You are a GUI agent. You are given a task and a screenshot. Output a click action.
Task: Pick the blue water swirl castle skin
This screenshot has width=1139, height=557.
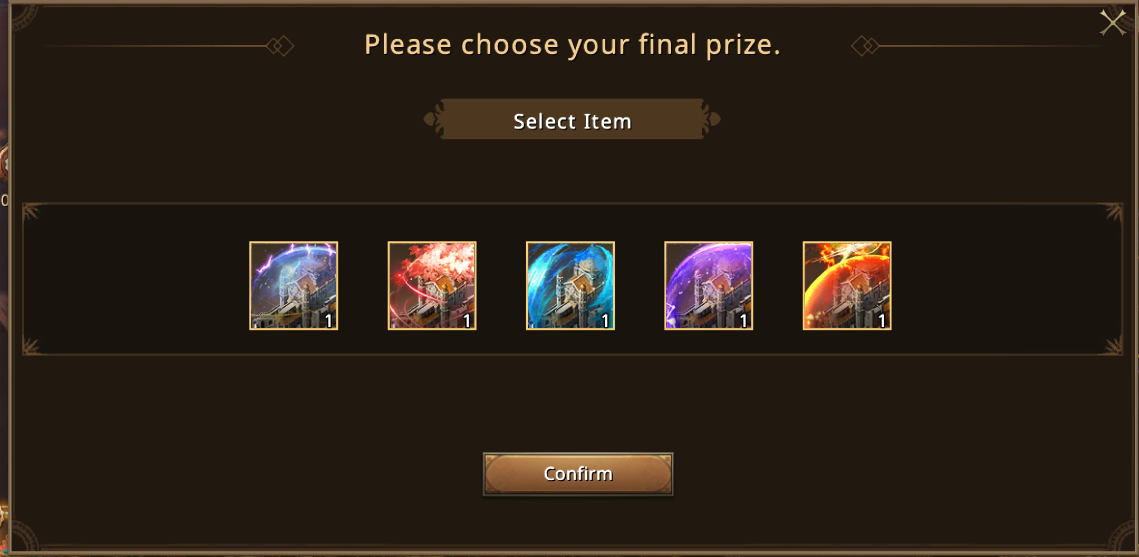570,286
